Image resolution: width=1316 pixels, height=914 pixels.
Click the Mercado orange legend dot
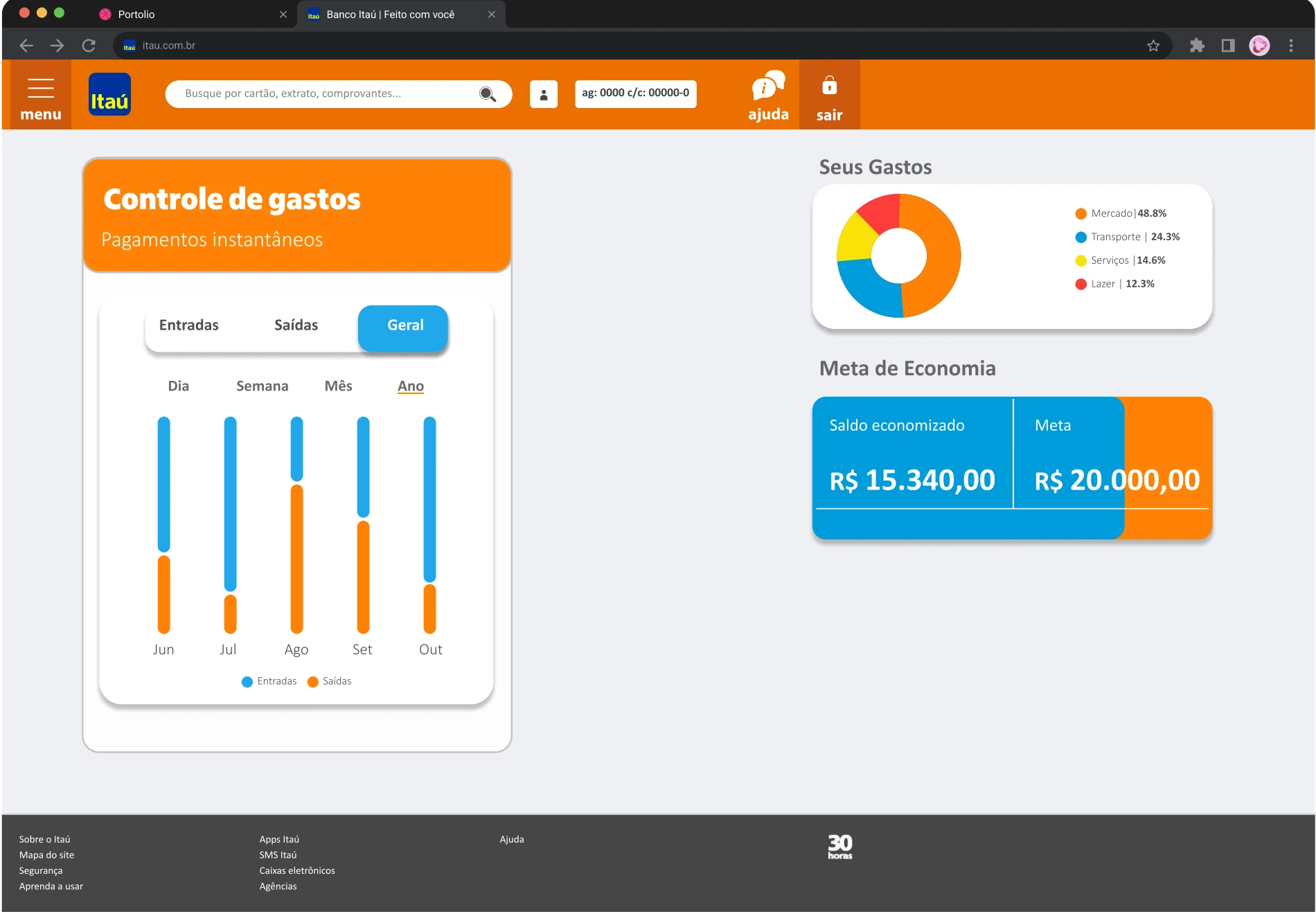tap(1081, 213)
